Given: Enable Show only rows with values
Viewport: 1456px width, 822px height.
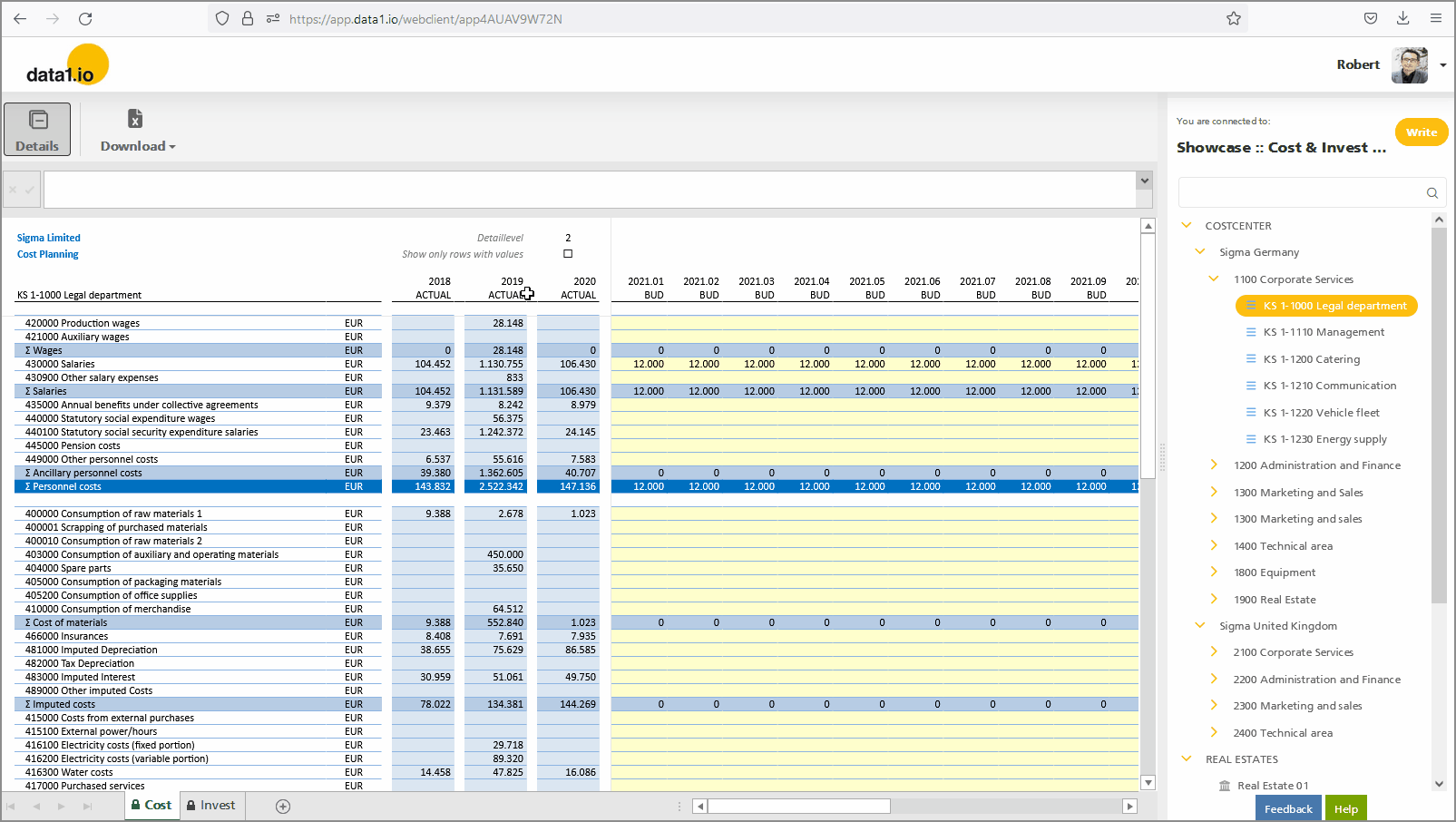Looking at the screenshot, I should click(568, 254).
